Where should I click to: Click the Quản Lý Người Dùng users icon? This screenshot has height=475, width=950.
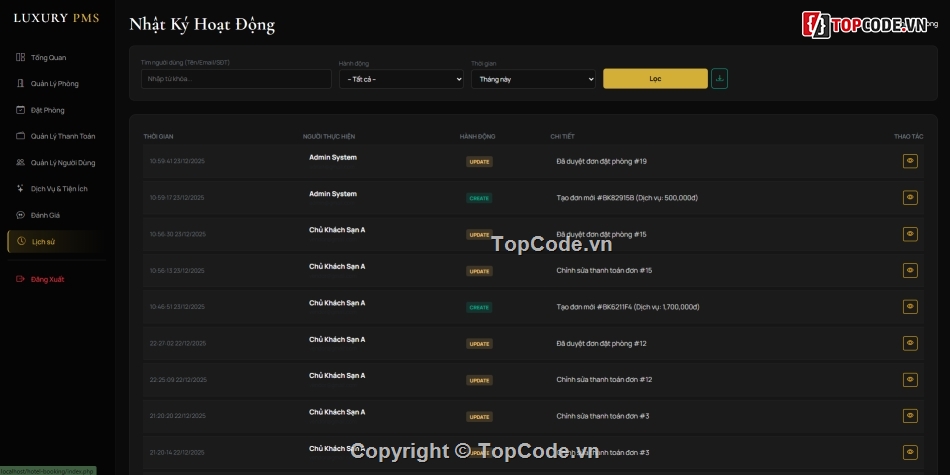21,162
